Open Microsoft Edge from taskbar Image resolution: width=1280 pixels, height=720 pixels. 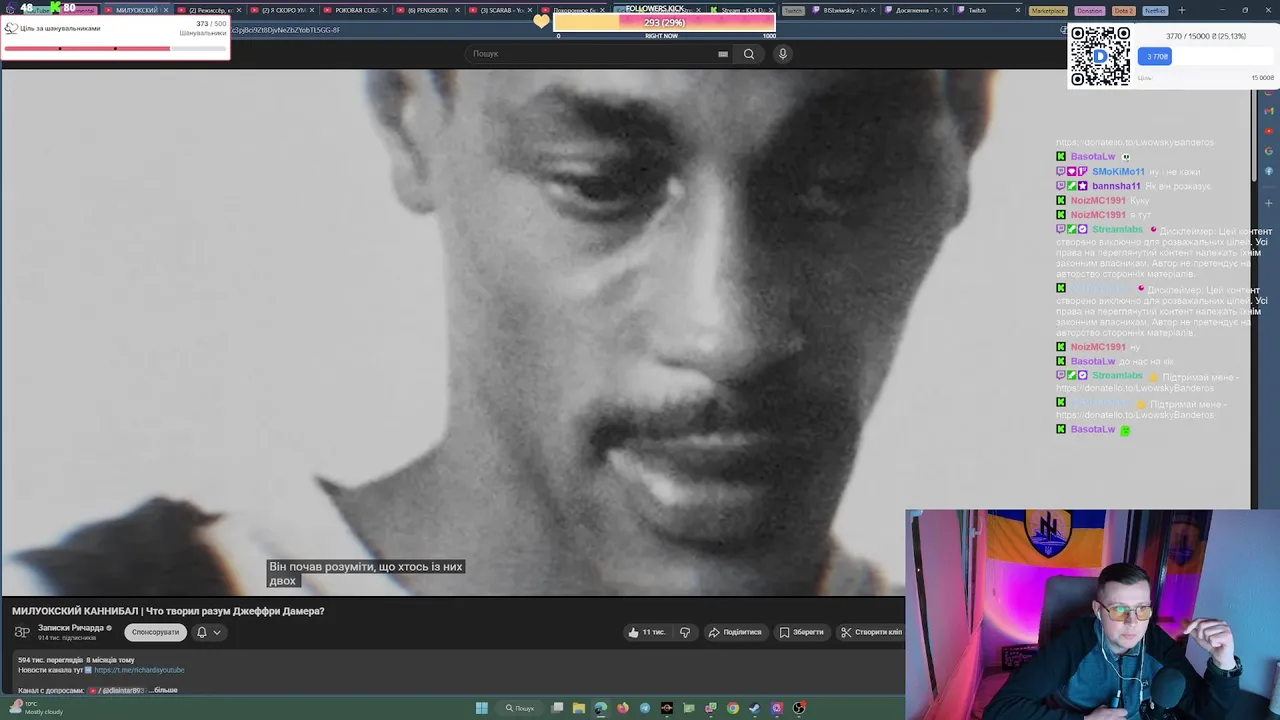600,708
